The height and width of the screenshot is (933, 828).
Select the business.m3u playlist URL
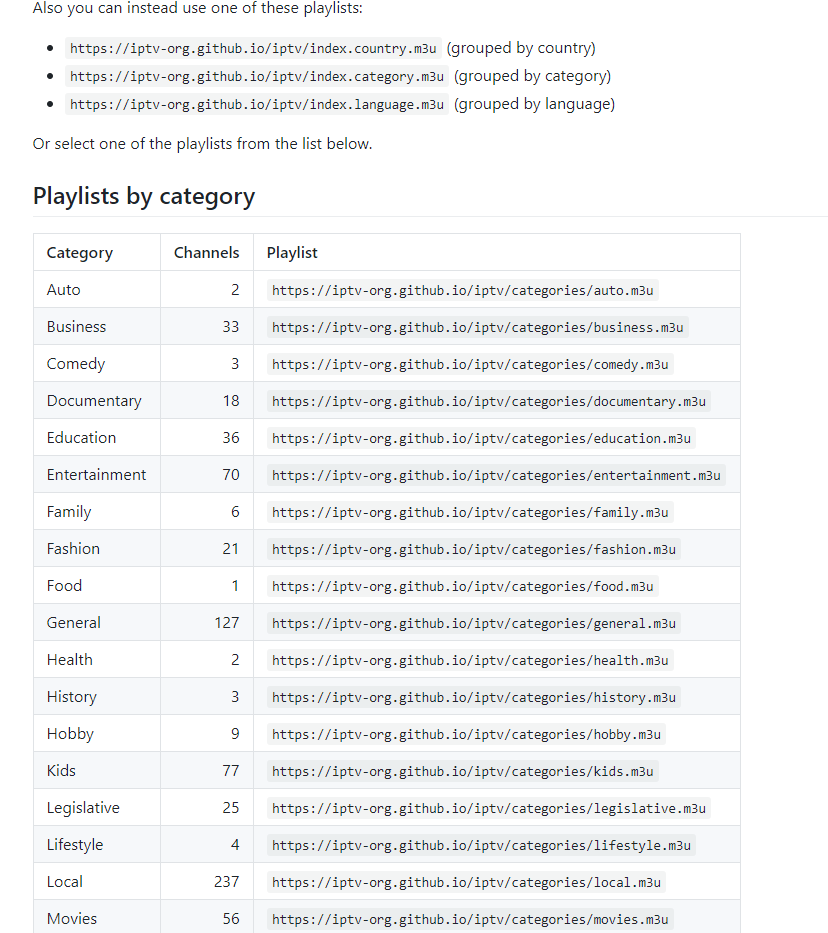478,328
